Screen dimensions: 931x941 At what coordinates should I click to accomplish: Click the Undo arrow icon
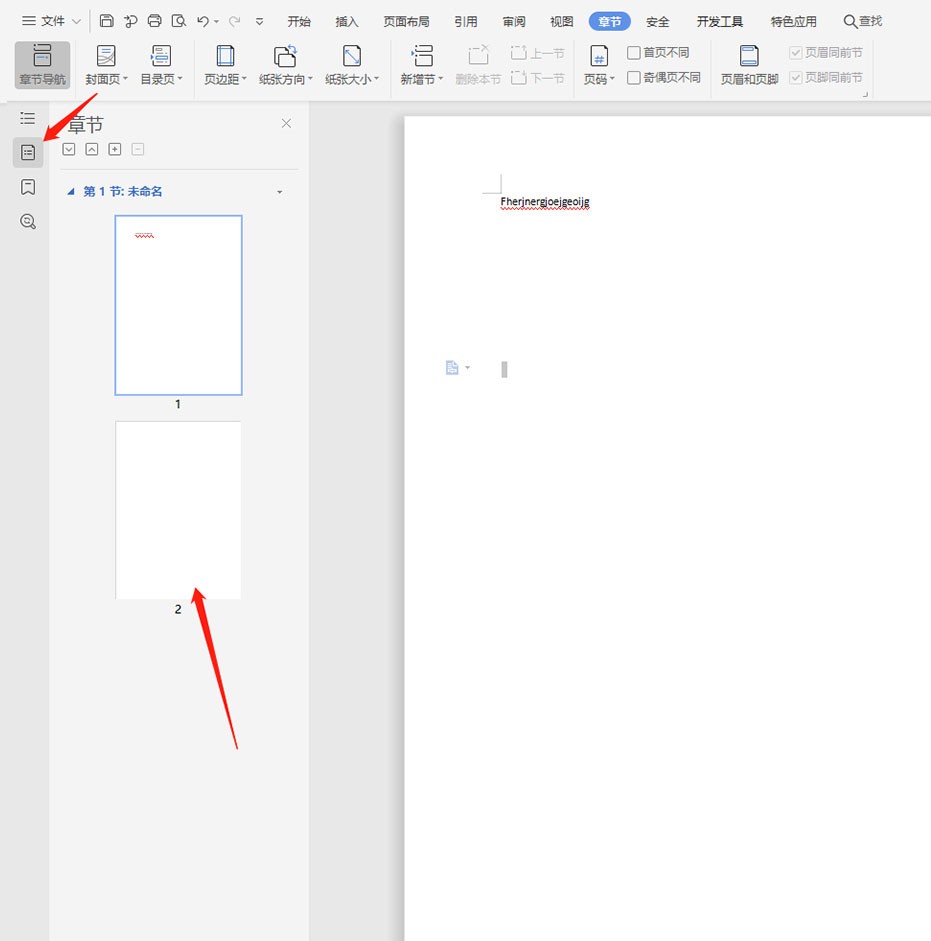click(x=203, y=21)
